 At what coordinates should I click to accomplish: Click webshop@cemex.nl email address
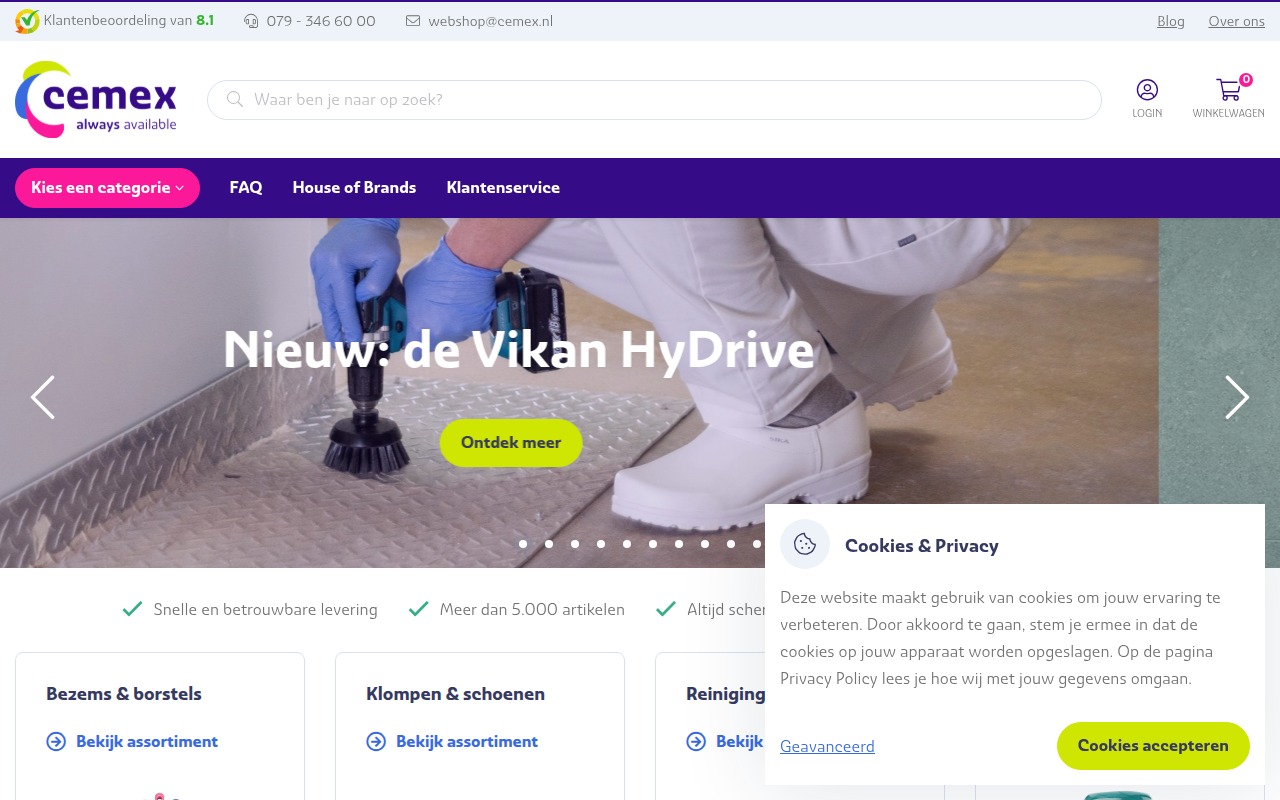pos(490,21)
